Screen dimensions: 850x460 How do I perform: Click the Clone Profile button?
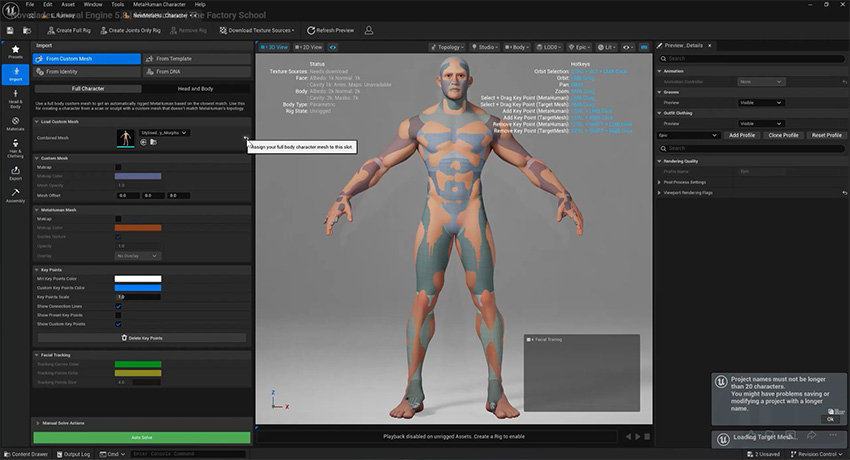click(783, 135)
